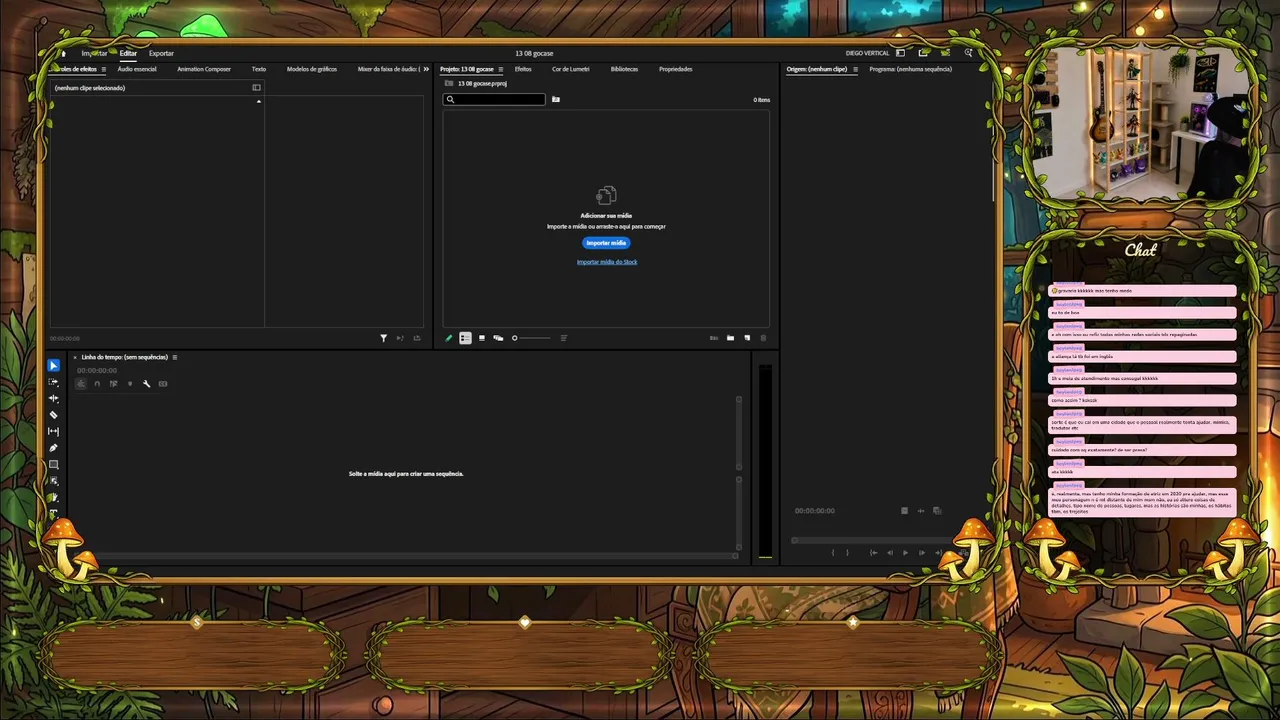1280x720 pixels.
Task: Toggle snap in timeline
Action: pos(97,383)
